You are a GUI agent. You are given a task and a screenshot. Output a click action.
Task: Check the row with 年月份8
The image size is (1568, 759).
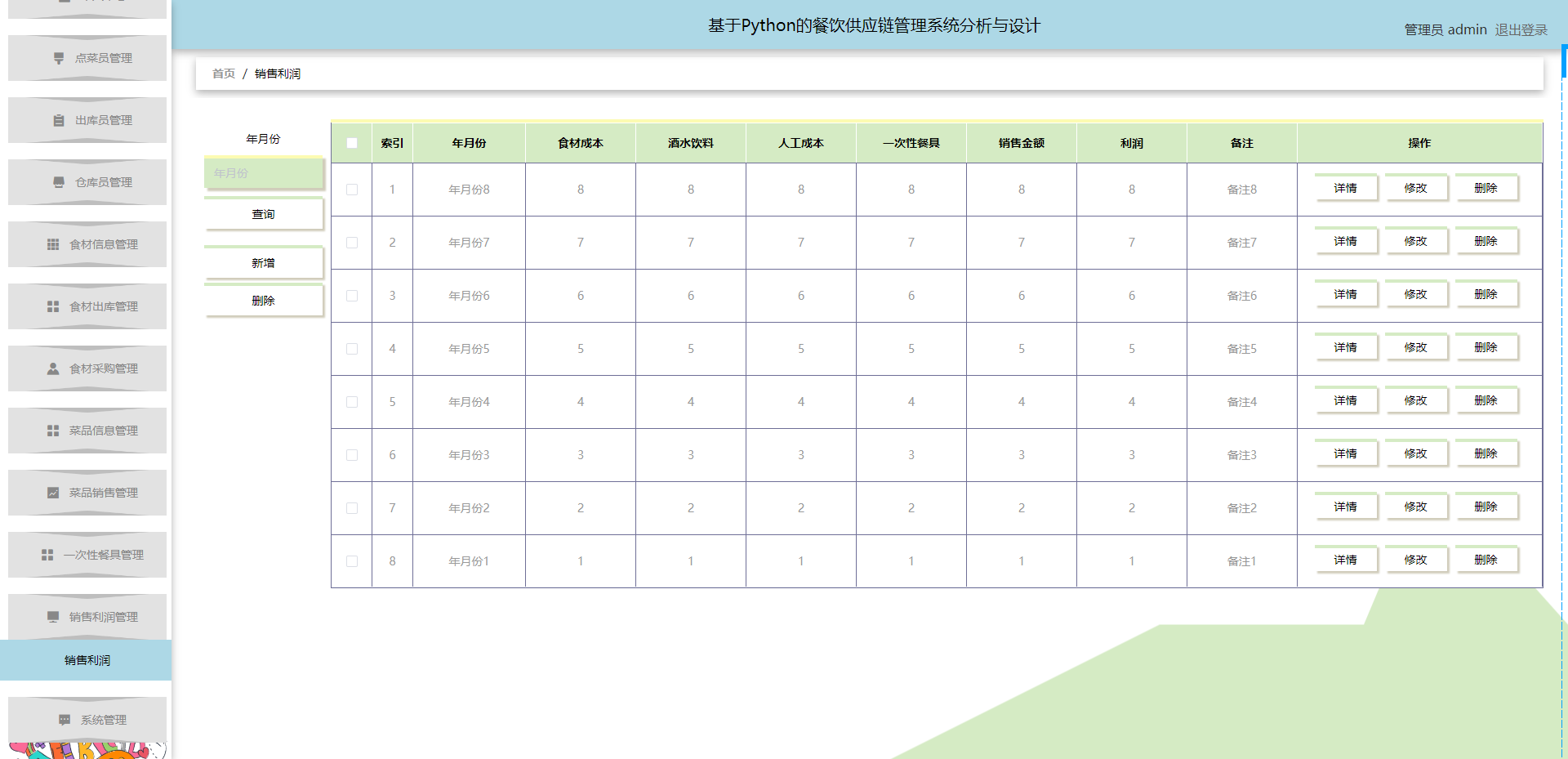tap(352, 190)
